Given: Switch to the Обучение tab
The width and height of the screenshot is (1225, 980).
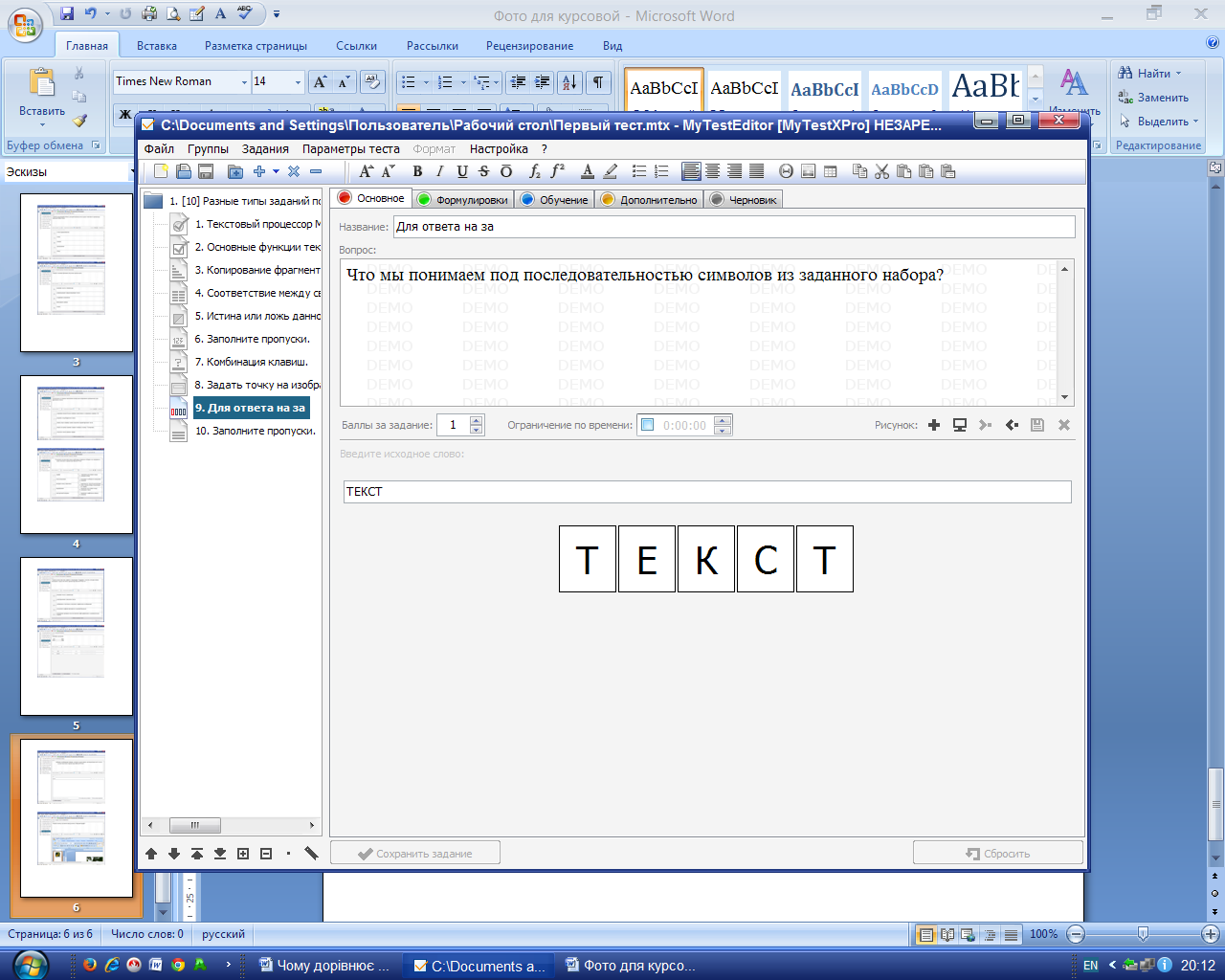Looking at the screenshot, I should (x=554, y=199).
